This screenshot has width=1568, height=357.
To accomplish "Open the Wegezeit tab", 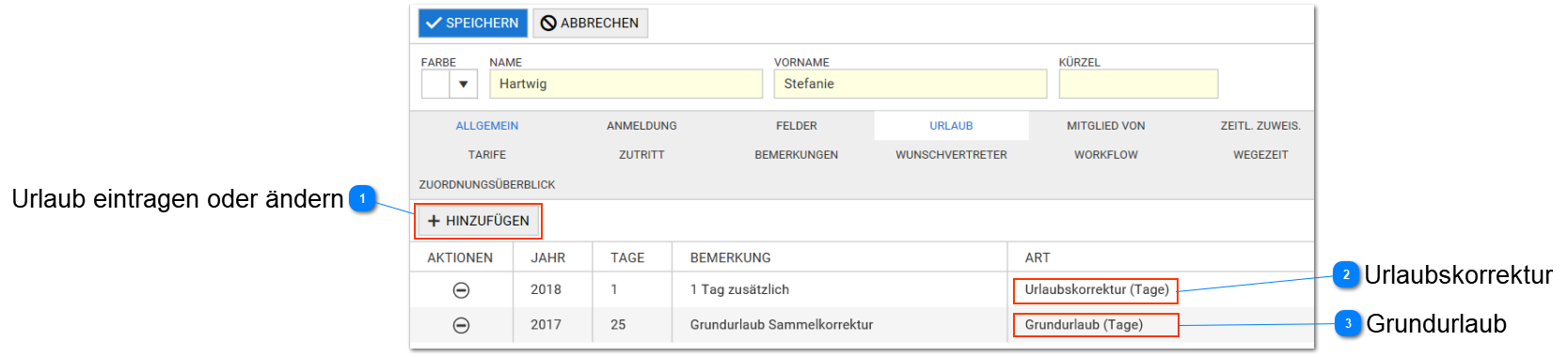I will coord(1260,155).
